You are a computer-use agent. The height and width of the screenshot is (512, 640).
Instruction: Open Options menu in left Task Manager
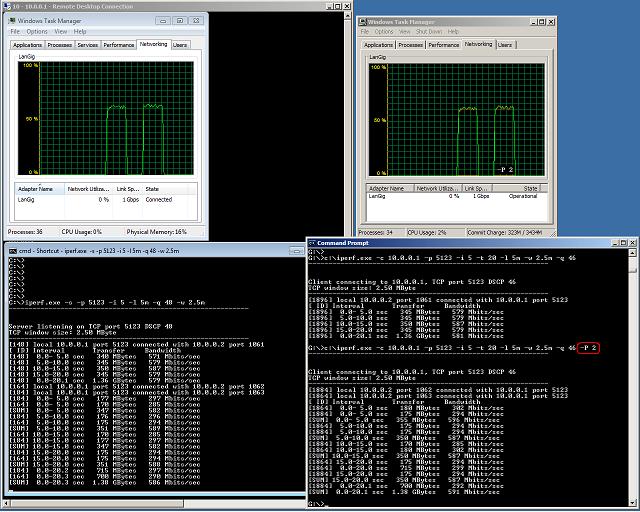(37, 31)
